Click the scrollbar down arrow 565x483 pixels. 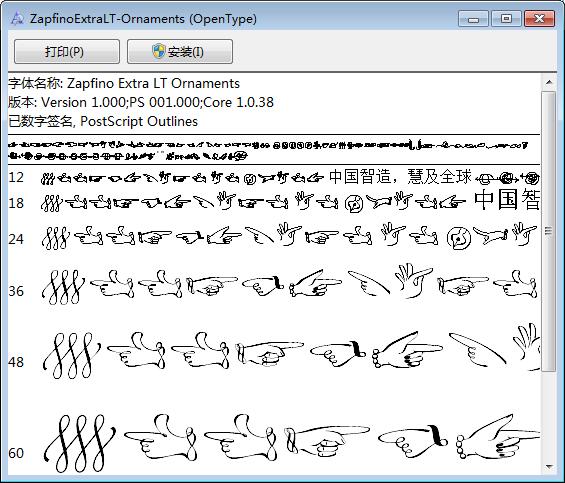point(549,467)
